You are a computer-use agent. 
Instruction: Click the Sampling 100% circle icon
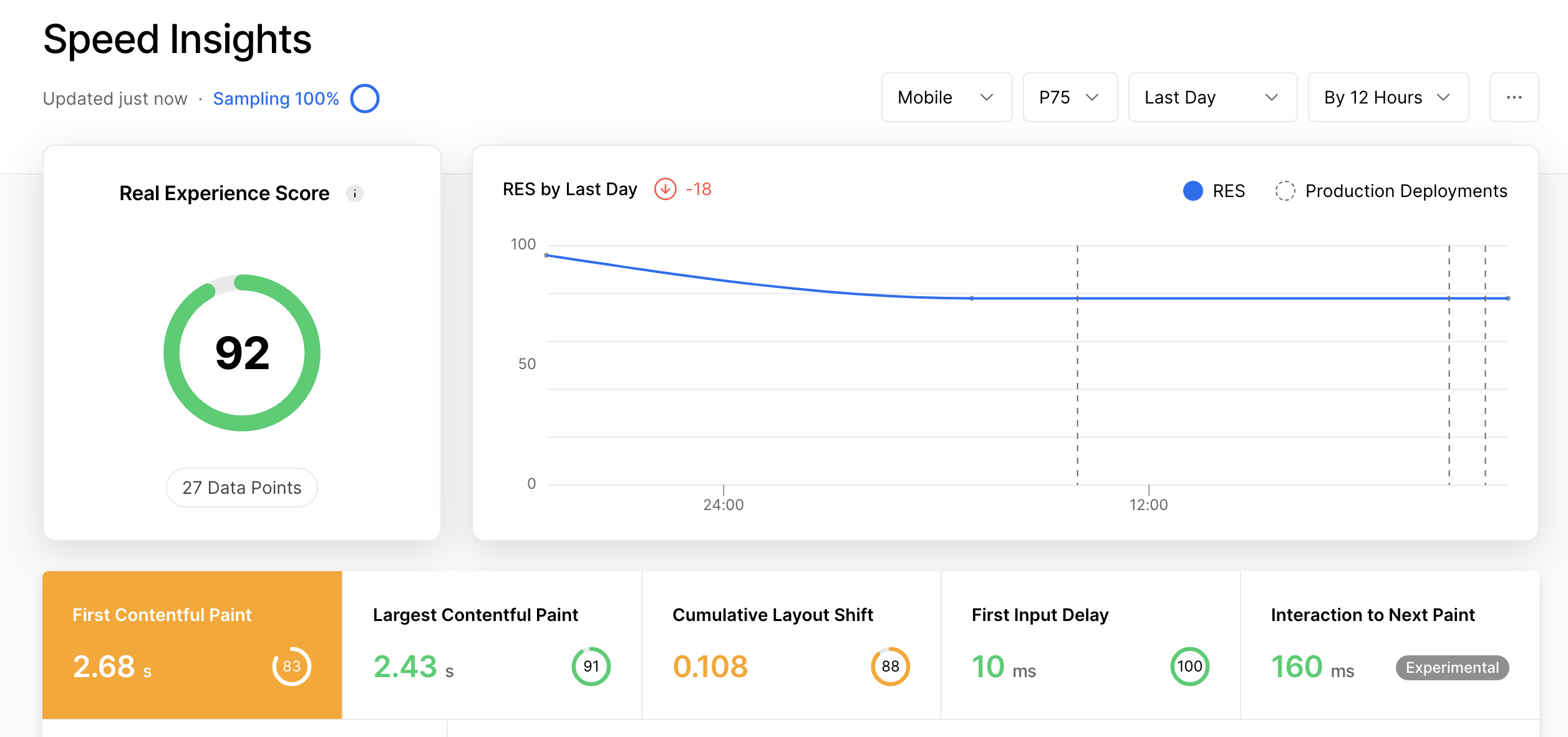point(364,98)
